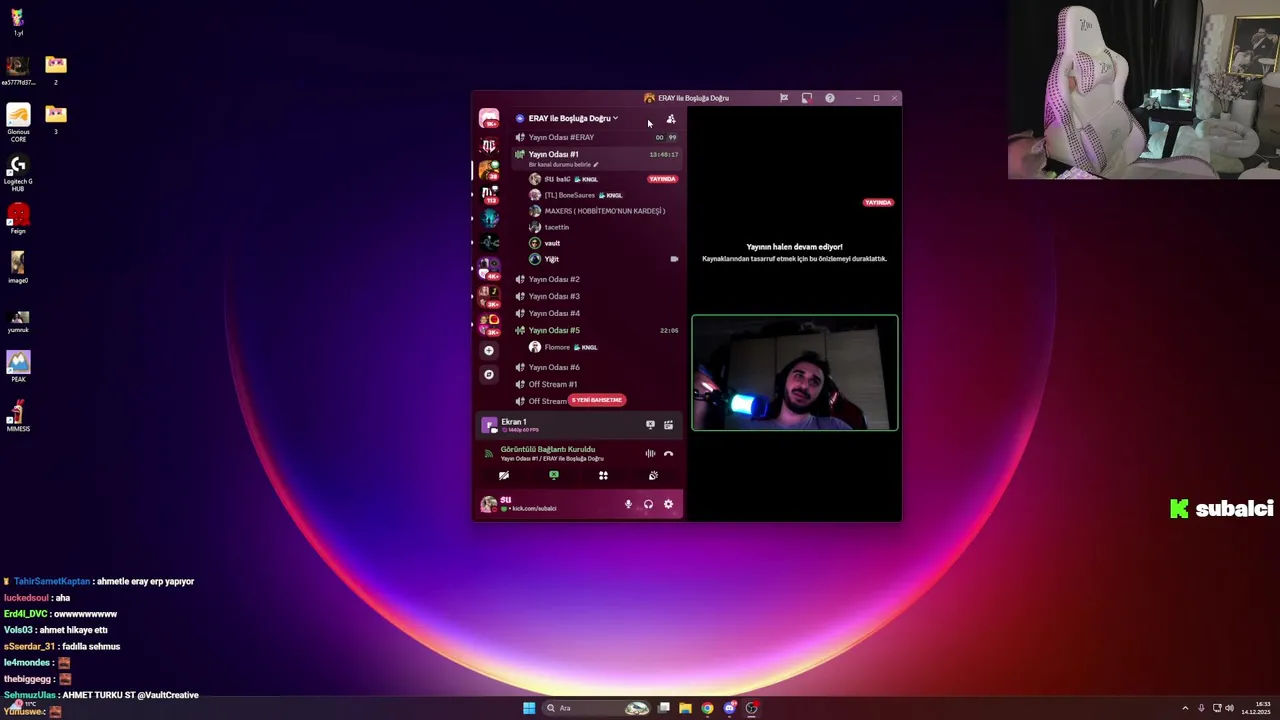Open Discord user settings gear
The height and width of the screenshot is (720, 1280).
click(668, 504)
